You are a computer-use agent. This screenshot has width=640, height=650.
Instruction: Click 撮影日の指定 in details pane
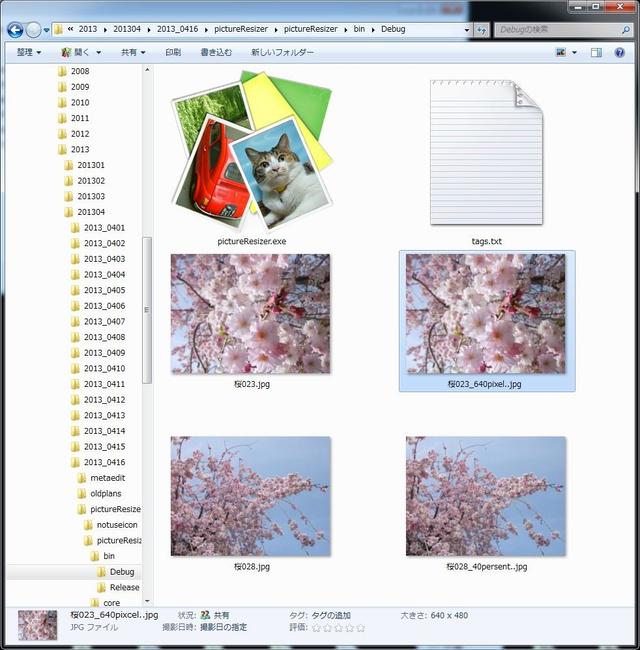223,627
